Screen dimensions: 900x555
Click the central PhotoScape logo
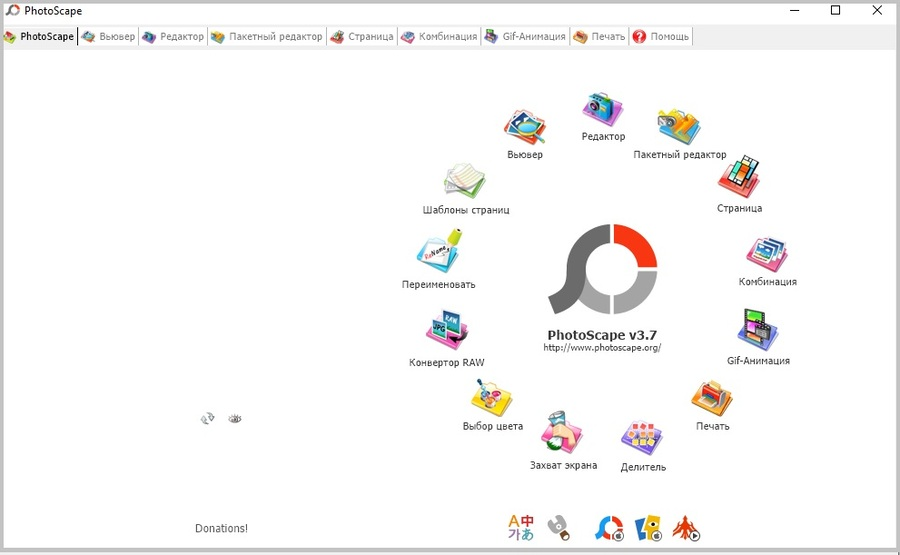point(602,269)
